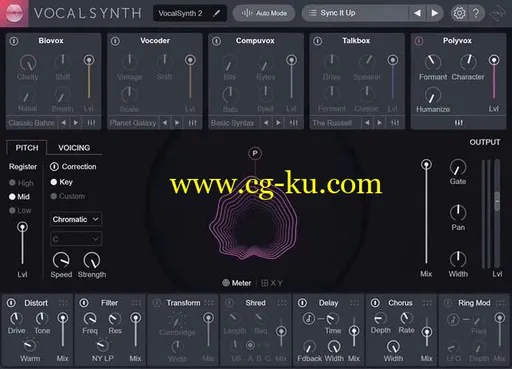Open Polyvox advanced settings sliders icon
This screenshot has width=512, height=369.
[459, 123]
